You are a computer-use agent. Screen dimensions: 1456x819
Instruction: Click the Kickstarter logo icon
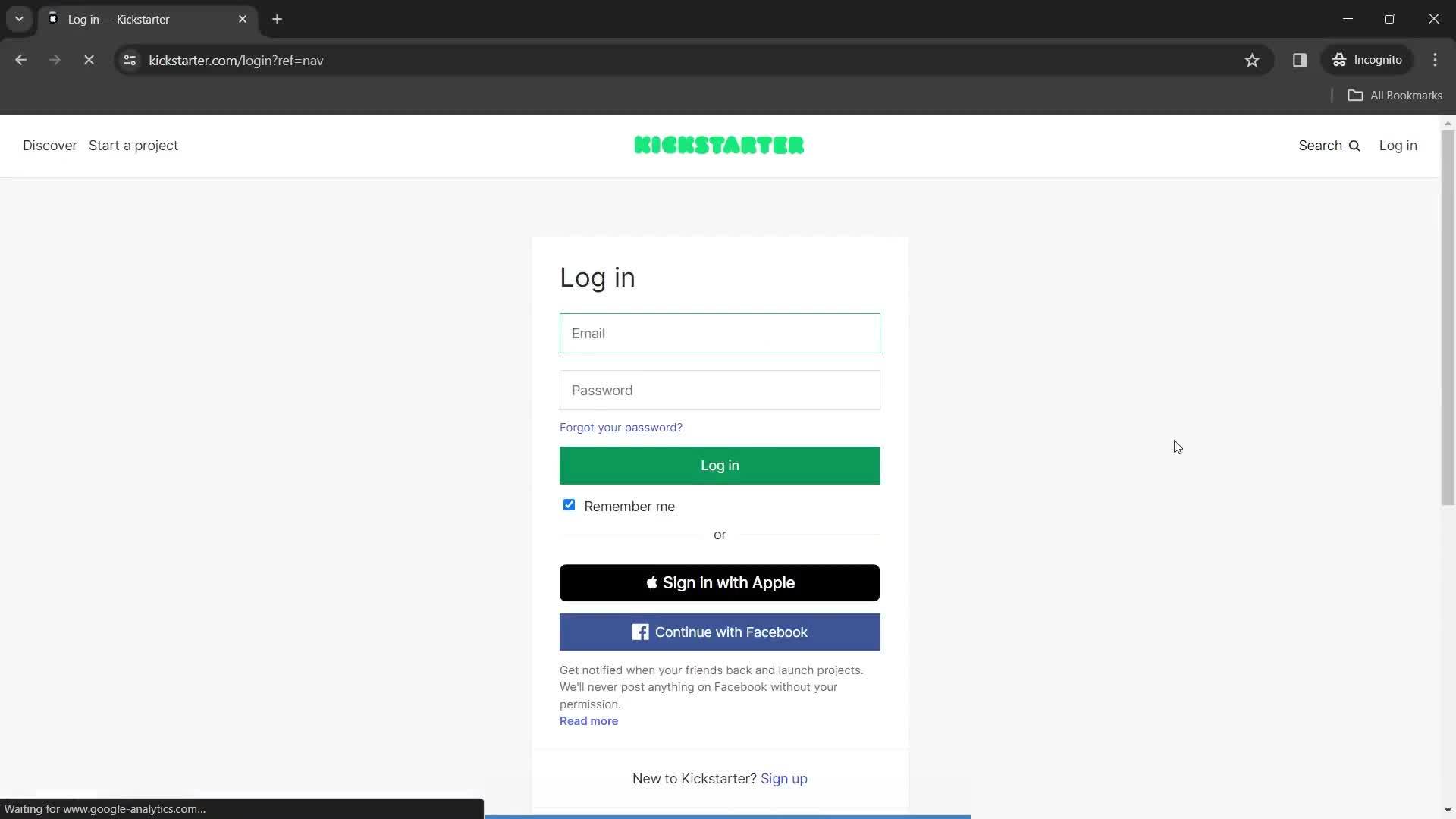(x=719, y=145)
